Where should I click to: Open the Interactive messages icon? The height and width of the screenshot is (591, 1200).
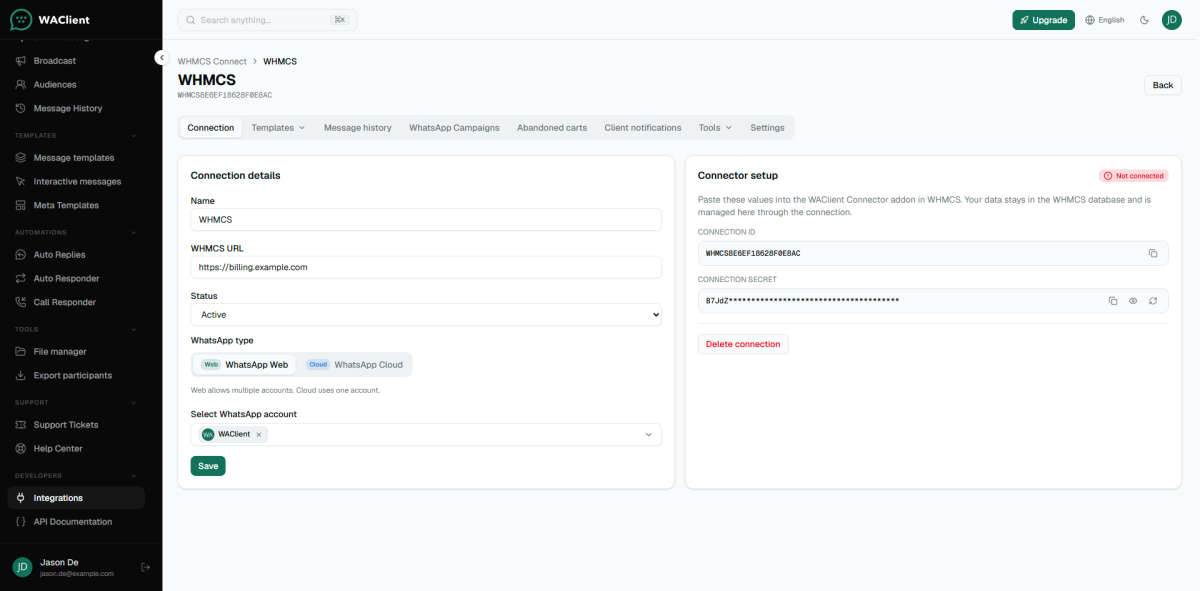point(21,182)
